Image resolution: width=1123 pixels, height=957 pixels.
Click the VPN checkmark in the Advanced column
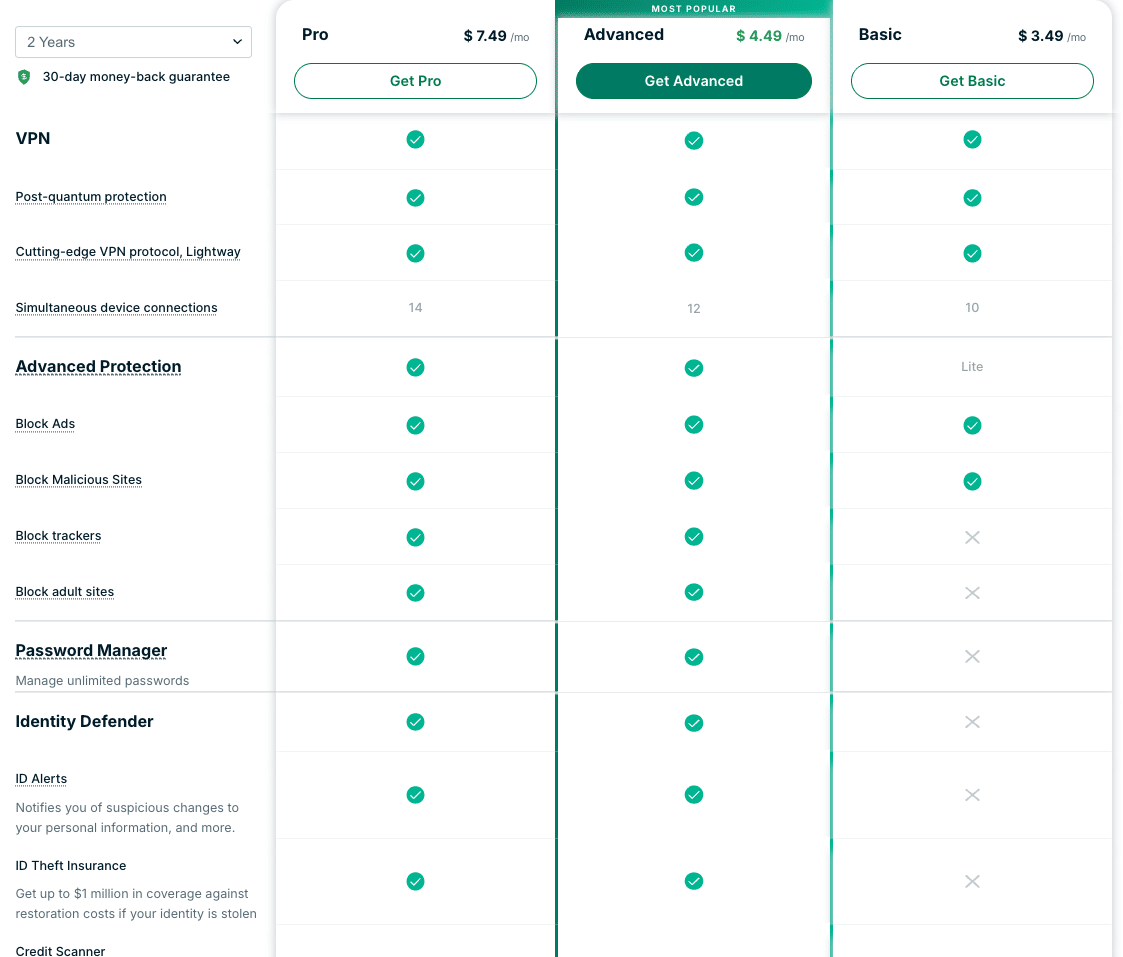(694, 140)
